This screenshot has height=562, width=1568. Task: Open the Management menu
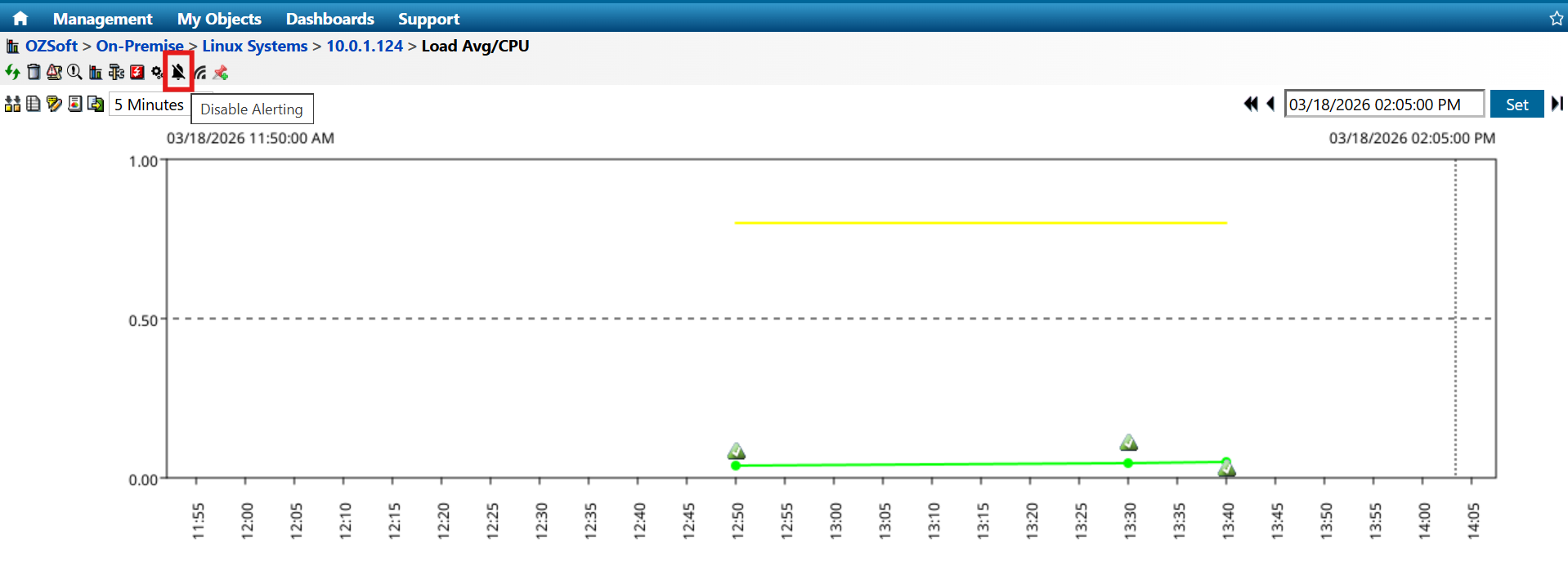(x=102, y=19)
